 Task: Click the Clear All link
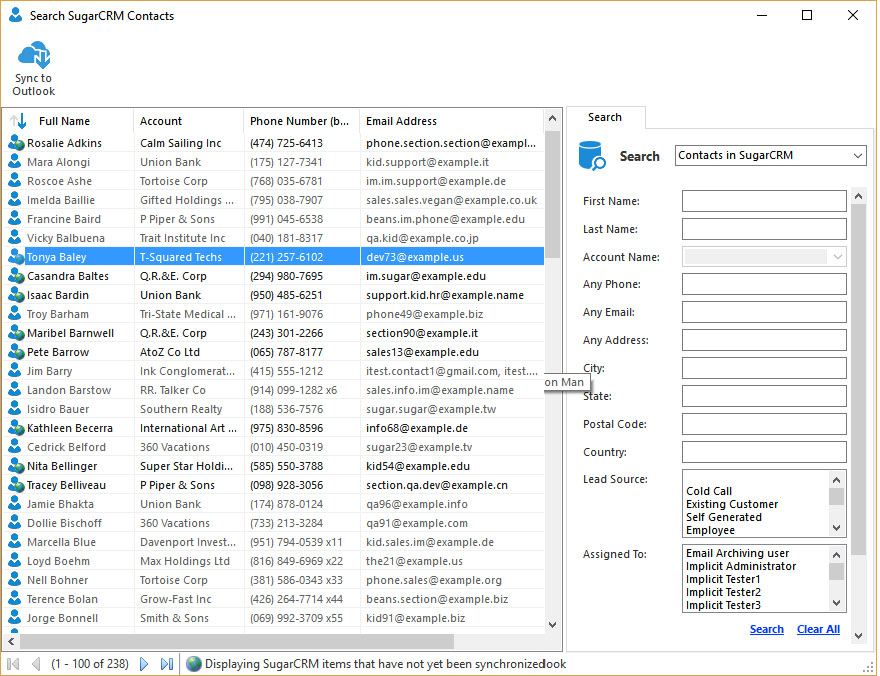point(818,629)
